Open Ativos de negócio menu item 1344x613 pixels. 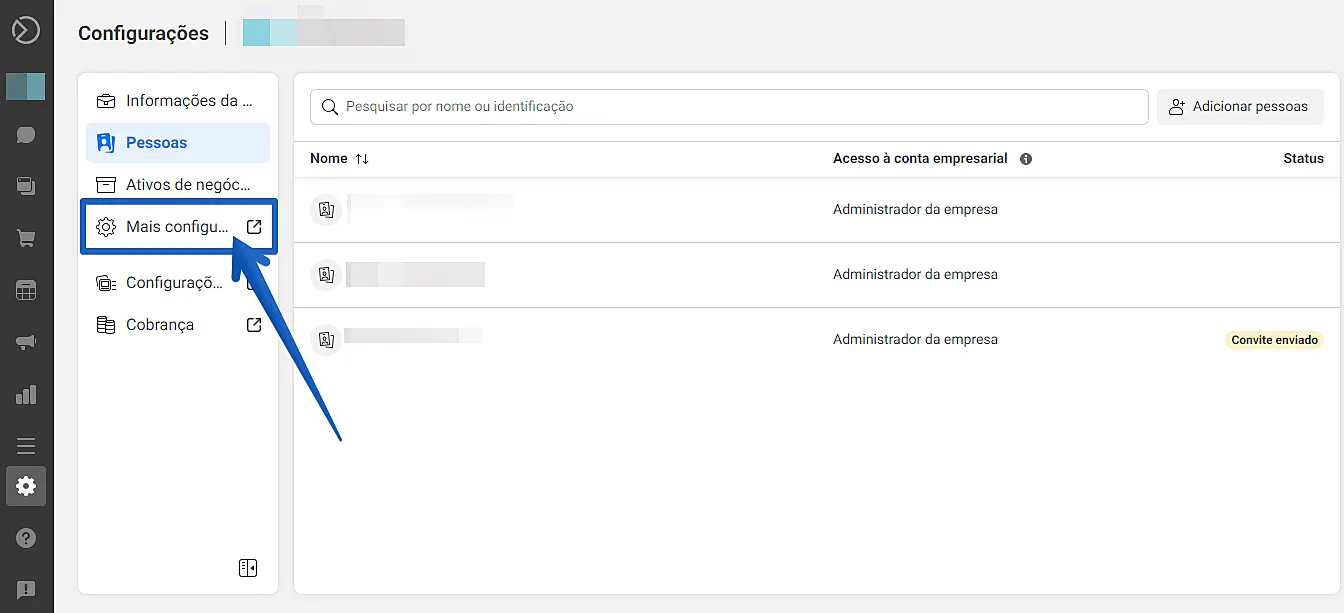178,185
